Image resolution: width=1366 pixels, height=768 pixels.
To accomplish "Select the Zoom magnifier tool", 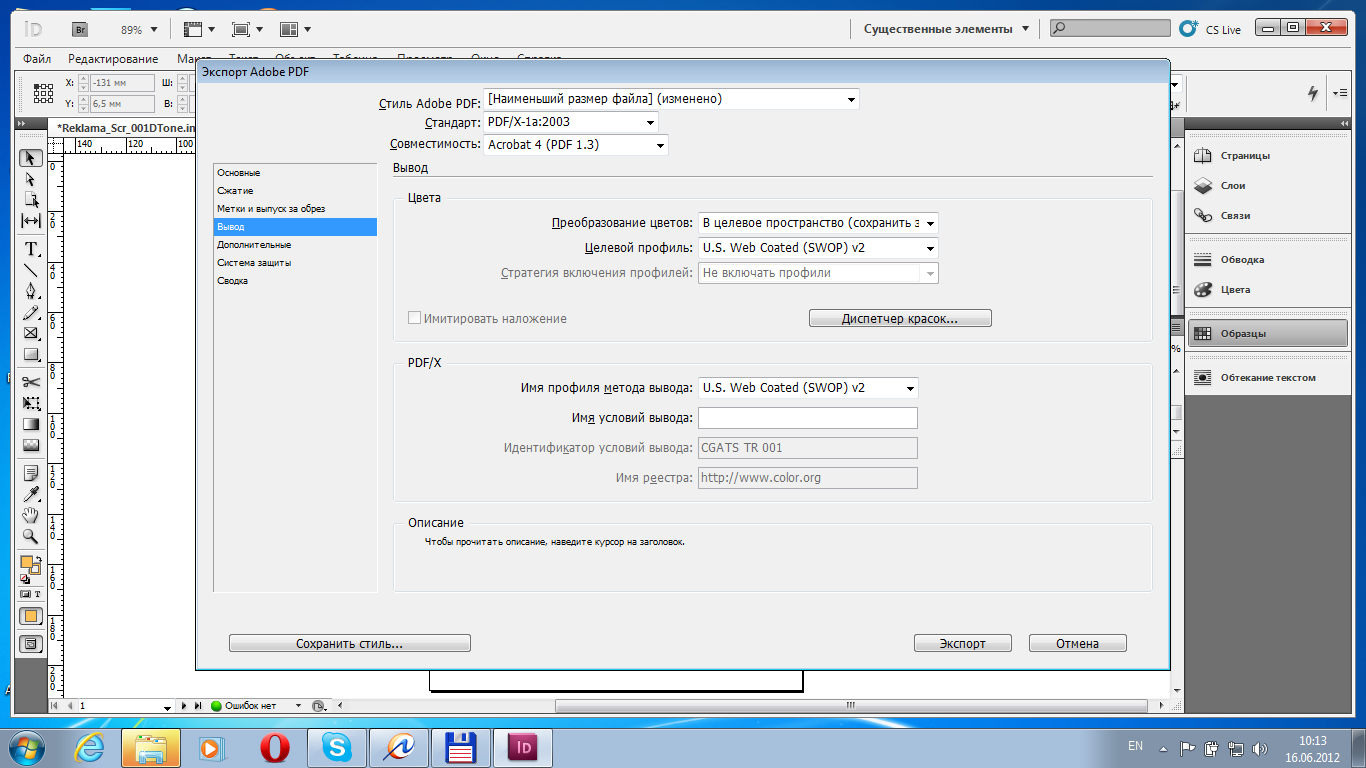I will point(31,536).
